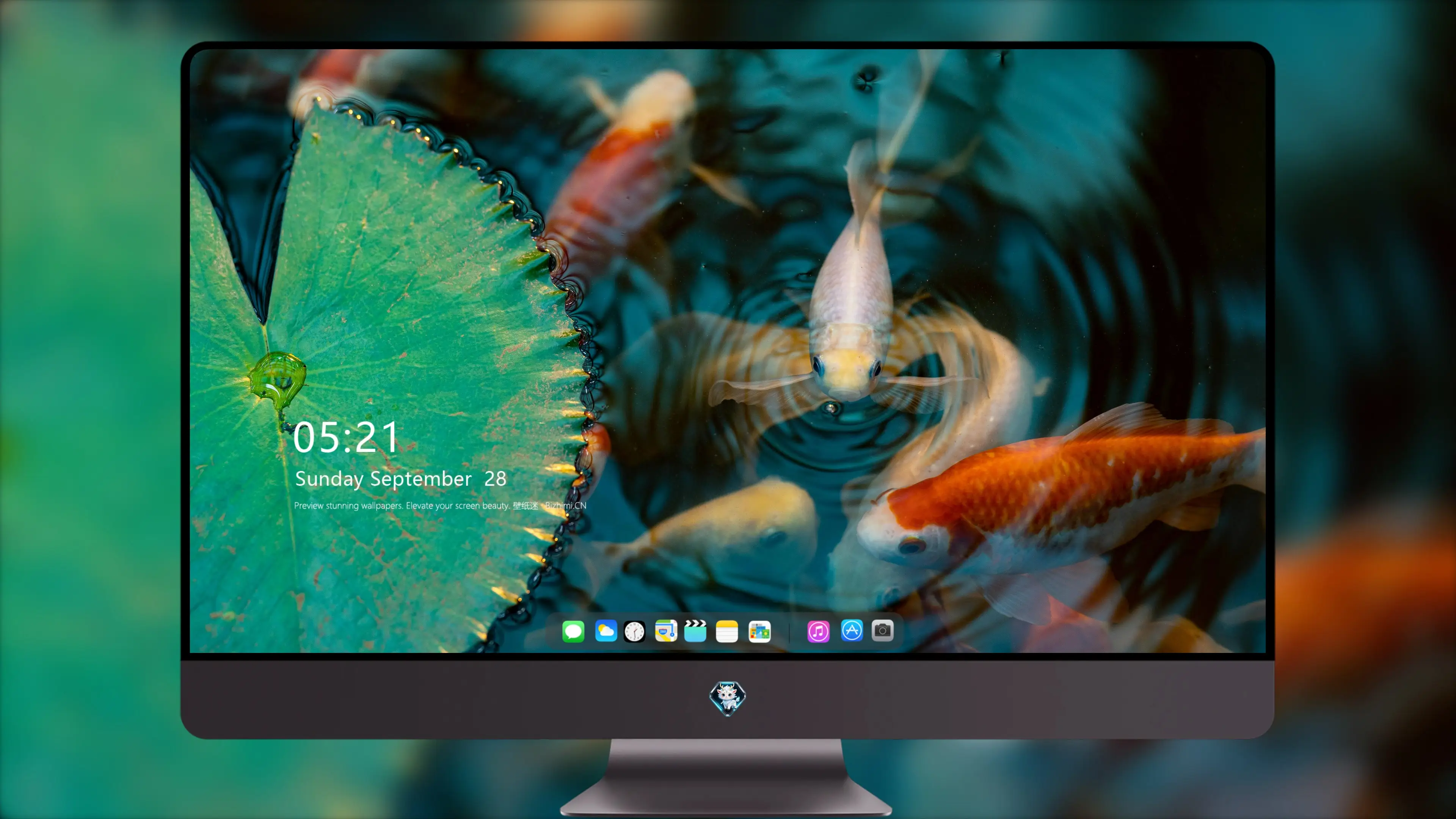This screenshot has height=819, width=1456.
Task: Launch the Camera app from the dock
Action: [x=882, y=630]
